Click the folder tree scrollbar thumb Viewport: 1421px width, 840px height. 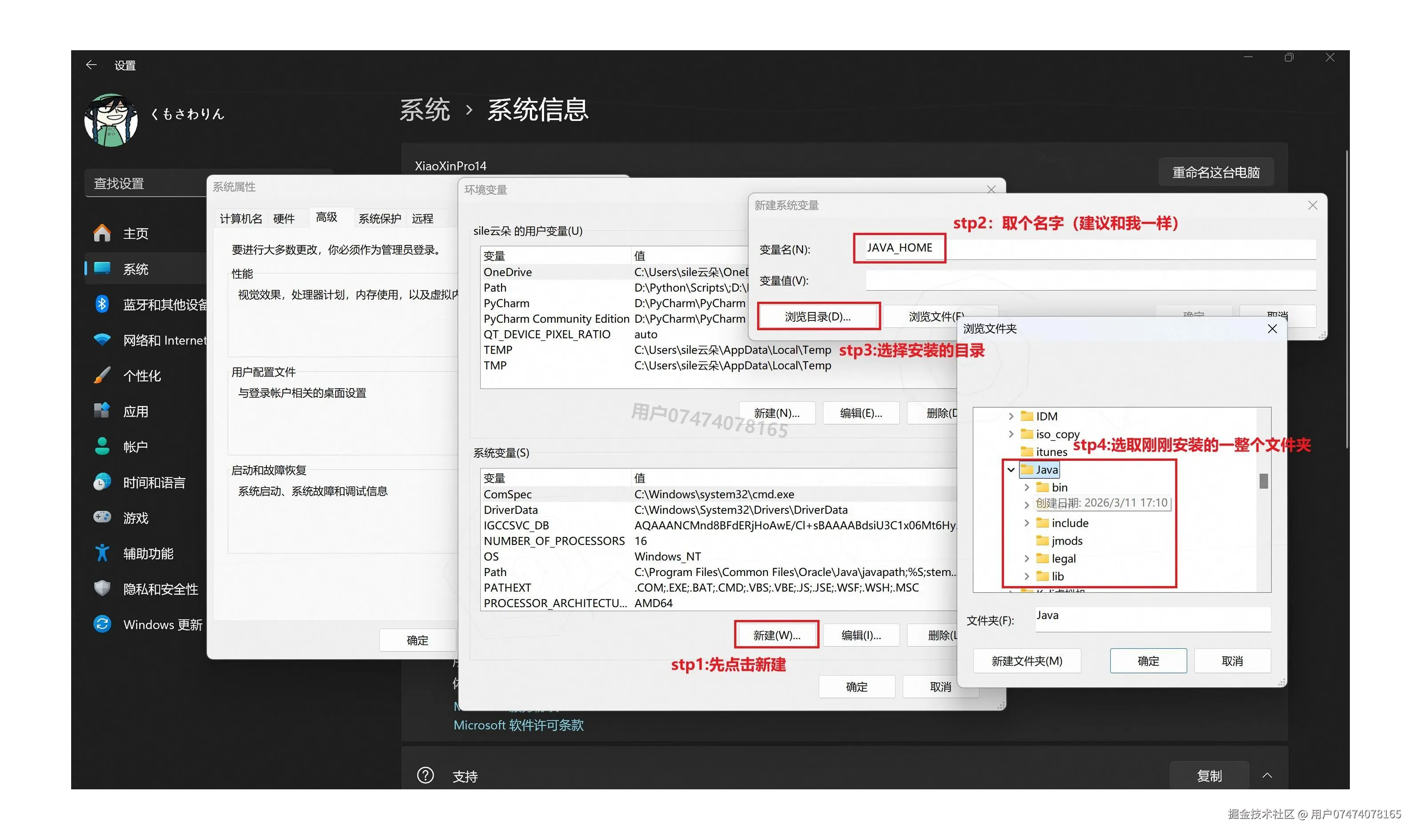(x=1263, y=480)
